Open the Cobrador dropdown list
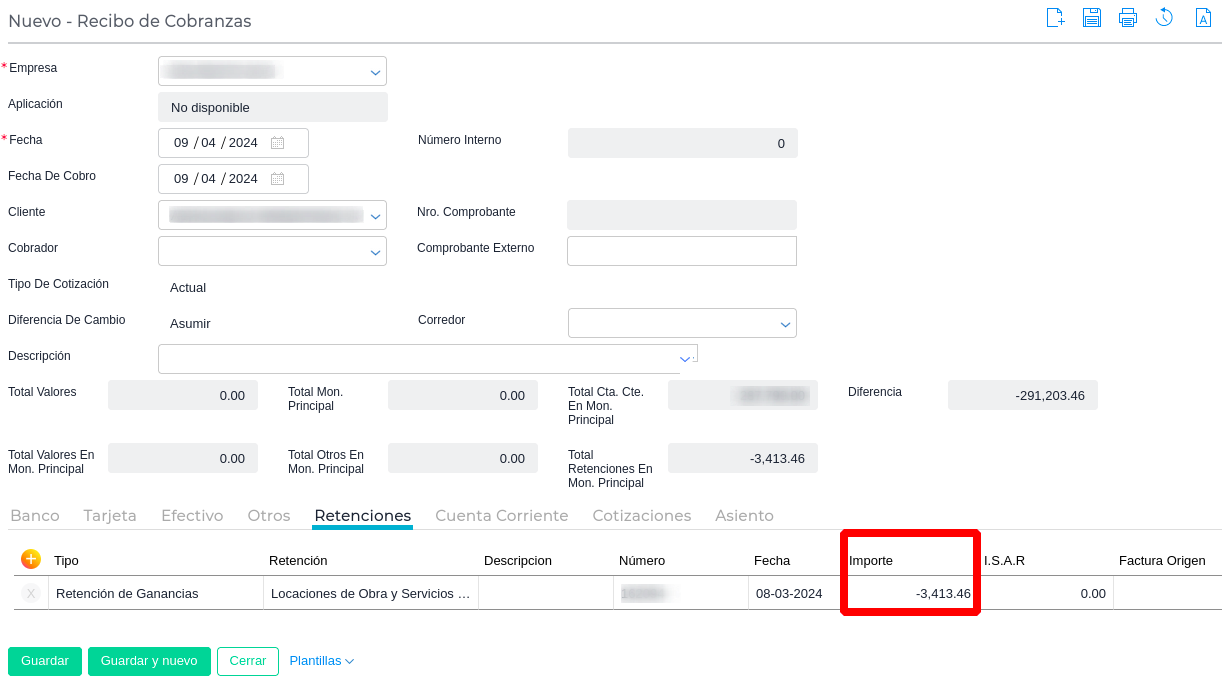Screen dimensions: 1222x676 pos(375,252)
